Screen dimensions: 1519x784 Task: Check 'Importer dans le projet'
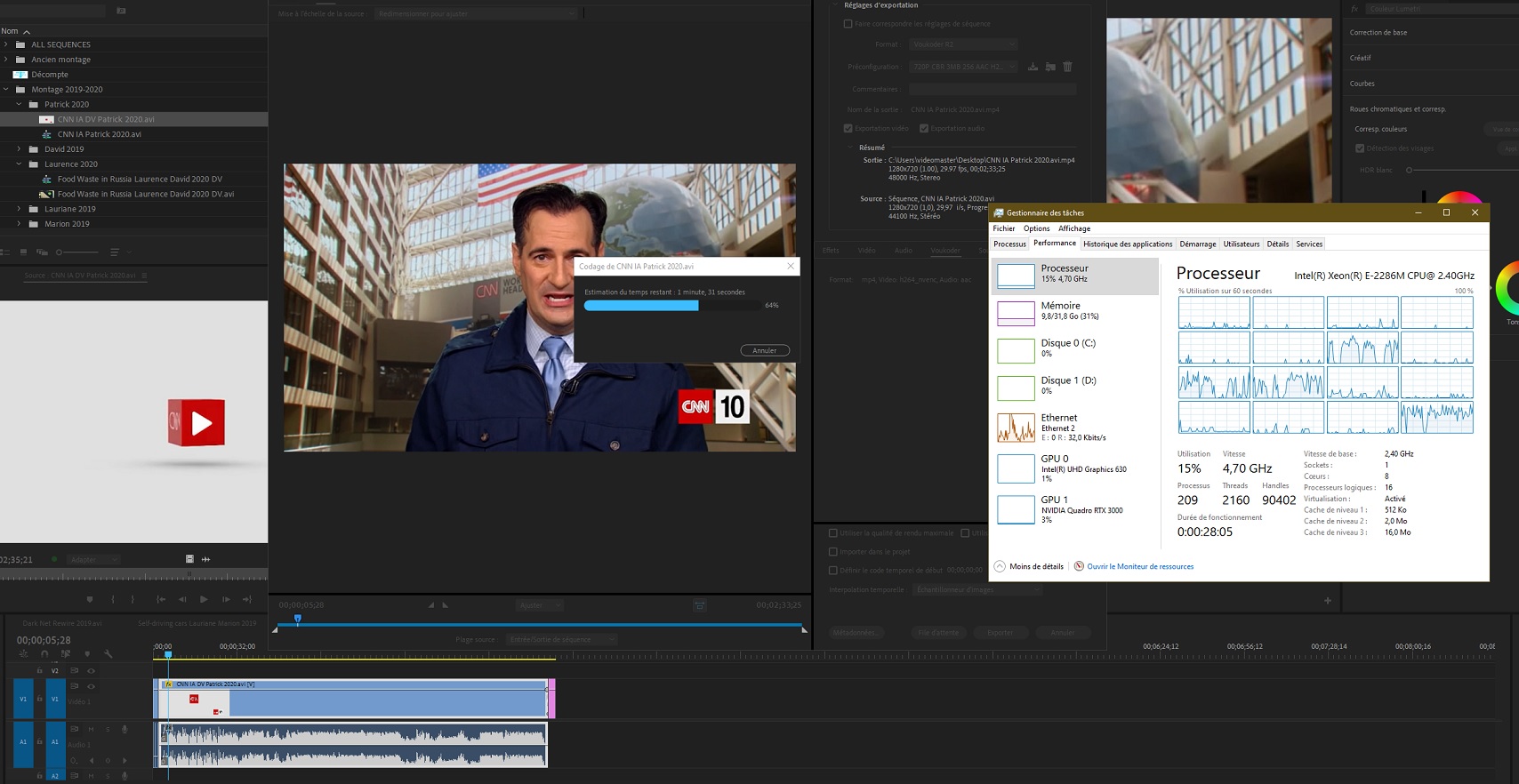click(832, 552)
